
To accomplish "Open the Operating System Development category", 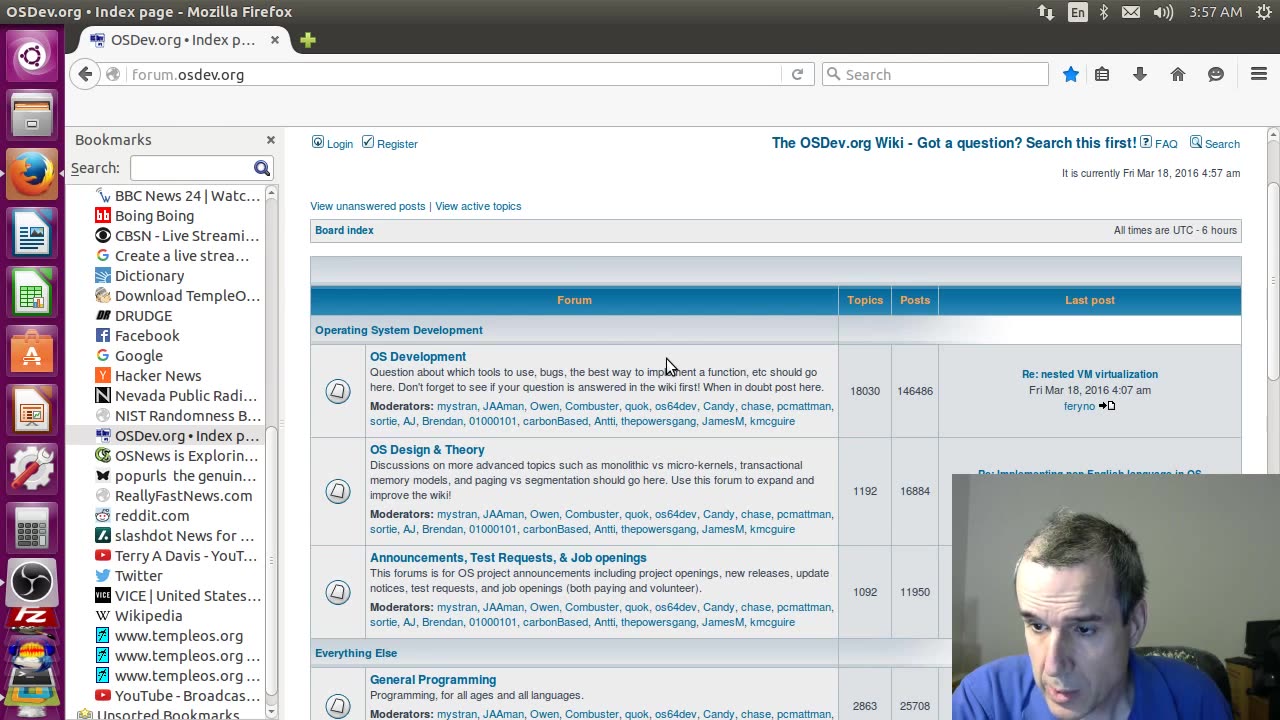I will point(399,330).
